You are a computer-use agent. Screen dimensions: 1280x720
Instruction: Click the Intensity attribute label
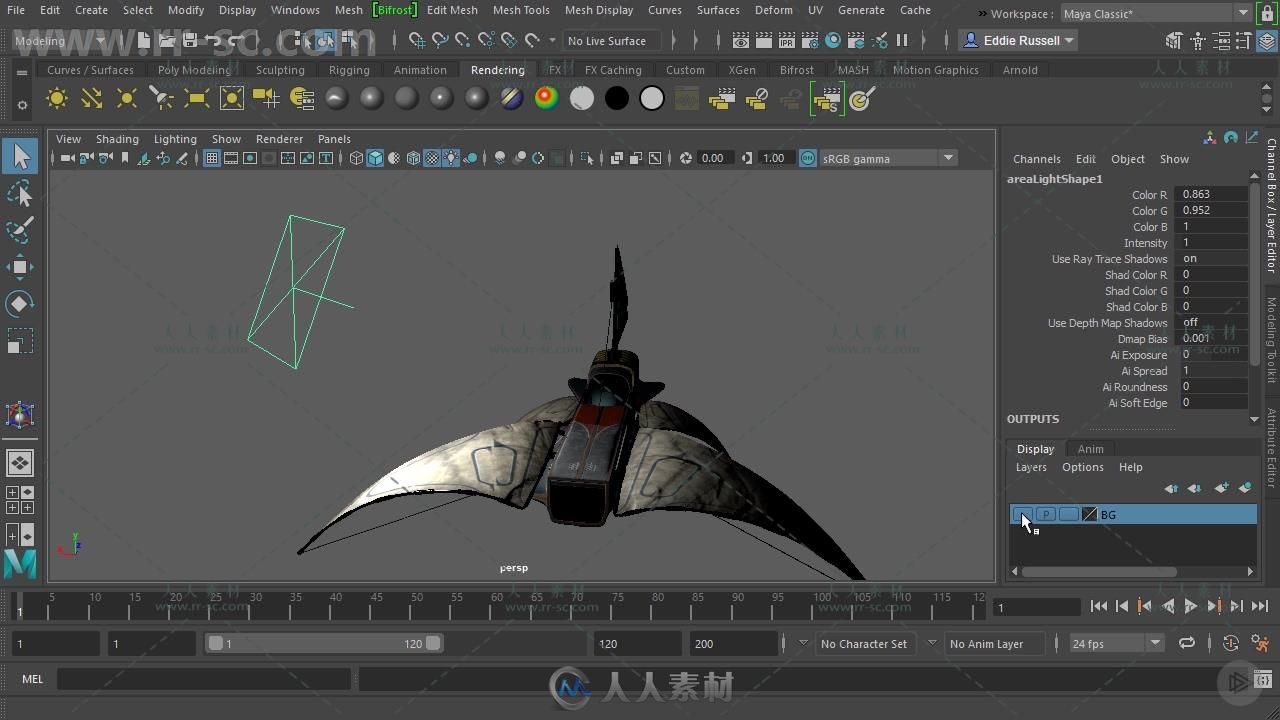pyautogui.click(x=1145, y=243)
